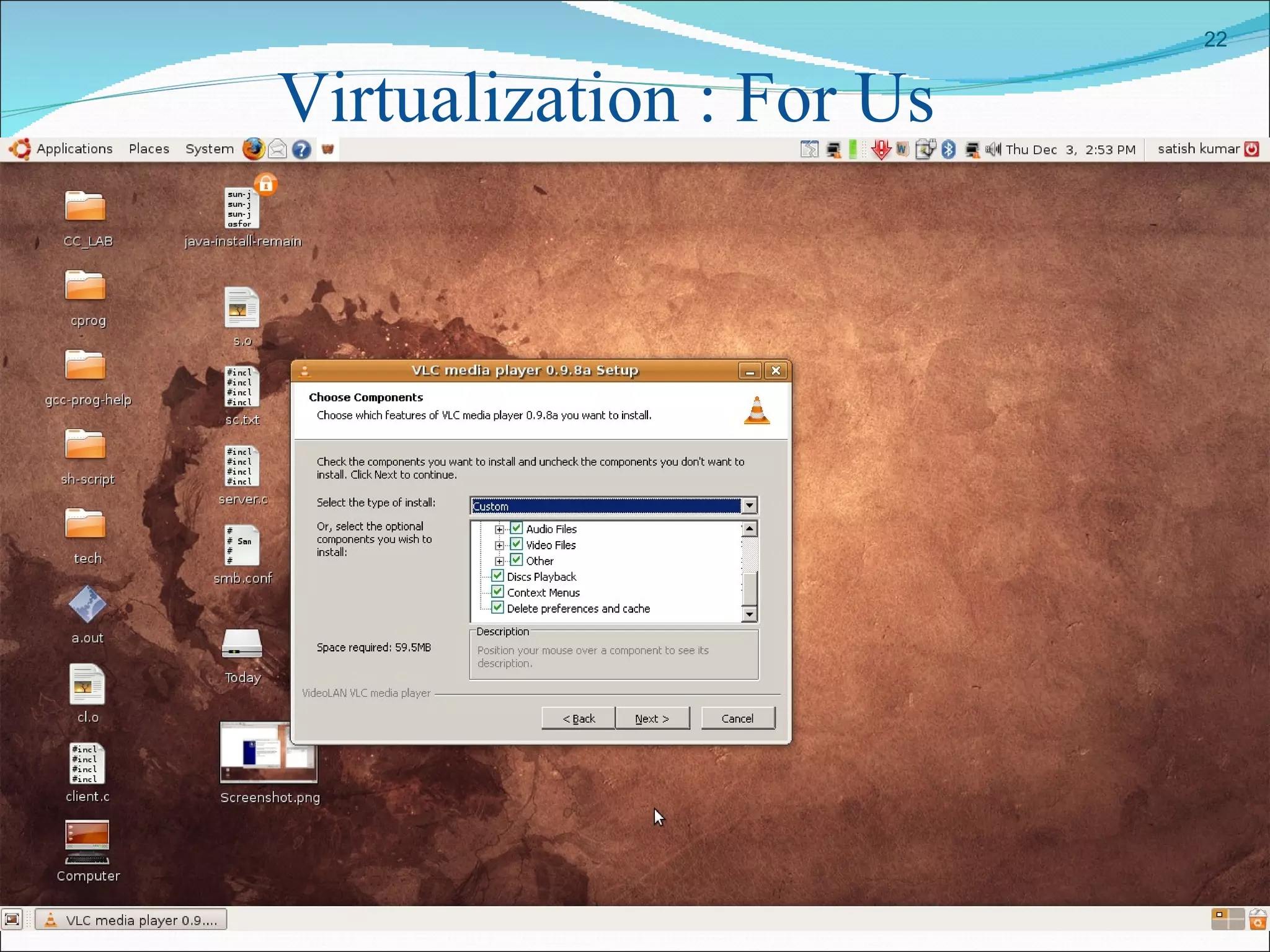Image resolution: width=1270 pixels, height=952 pixels.
Task: Click the date and time clock
Action: [1070, 149]
